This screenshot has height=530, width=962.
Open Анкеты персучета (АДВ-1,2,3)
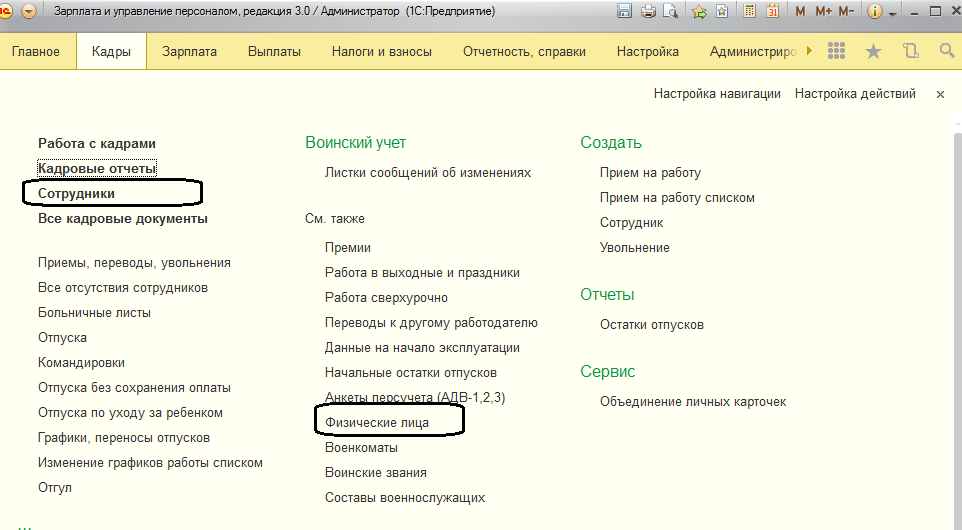point(415,398)
